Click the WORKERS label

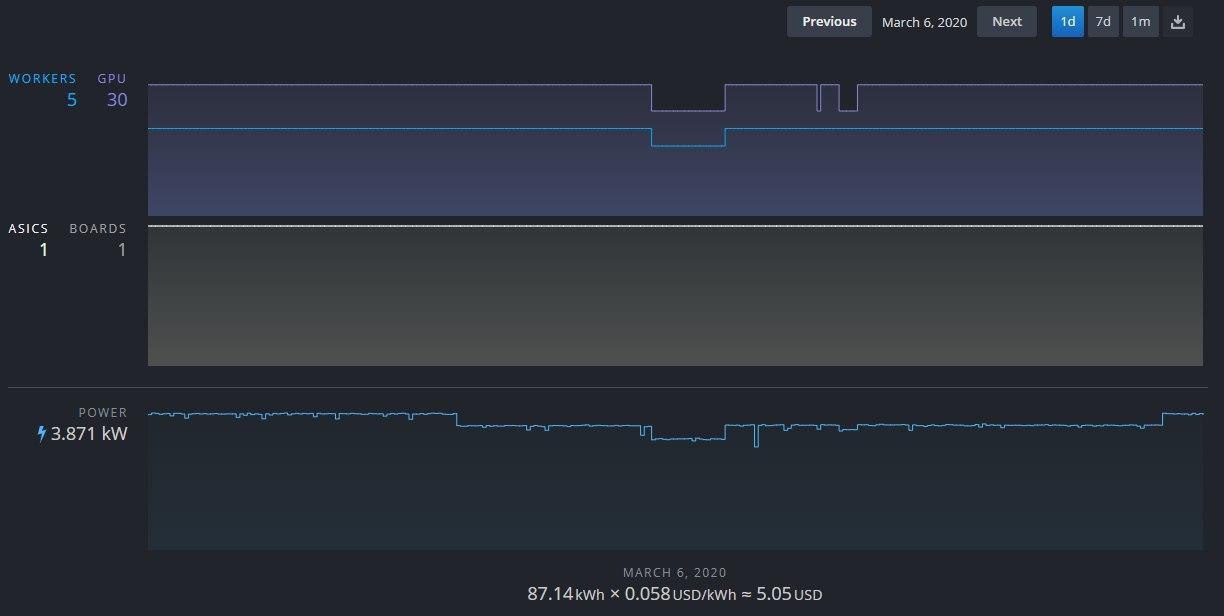42,79
